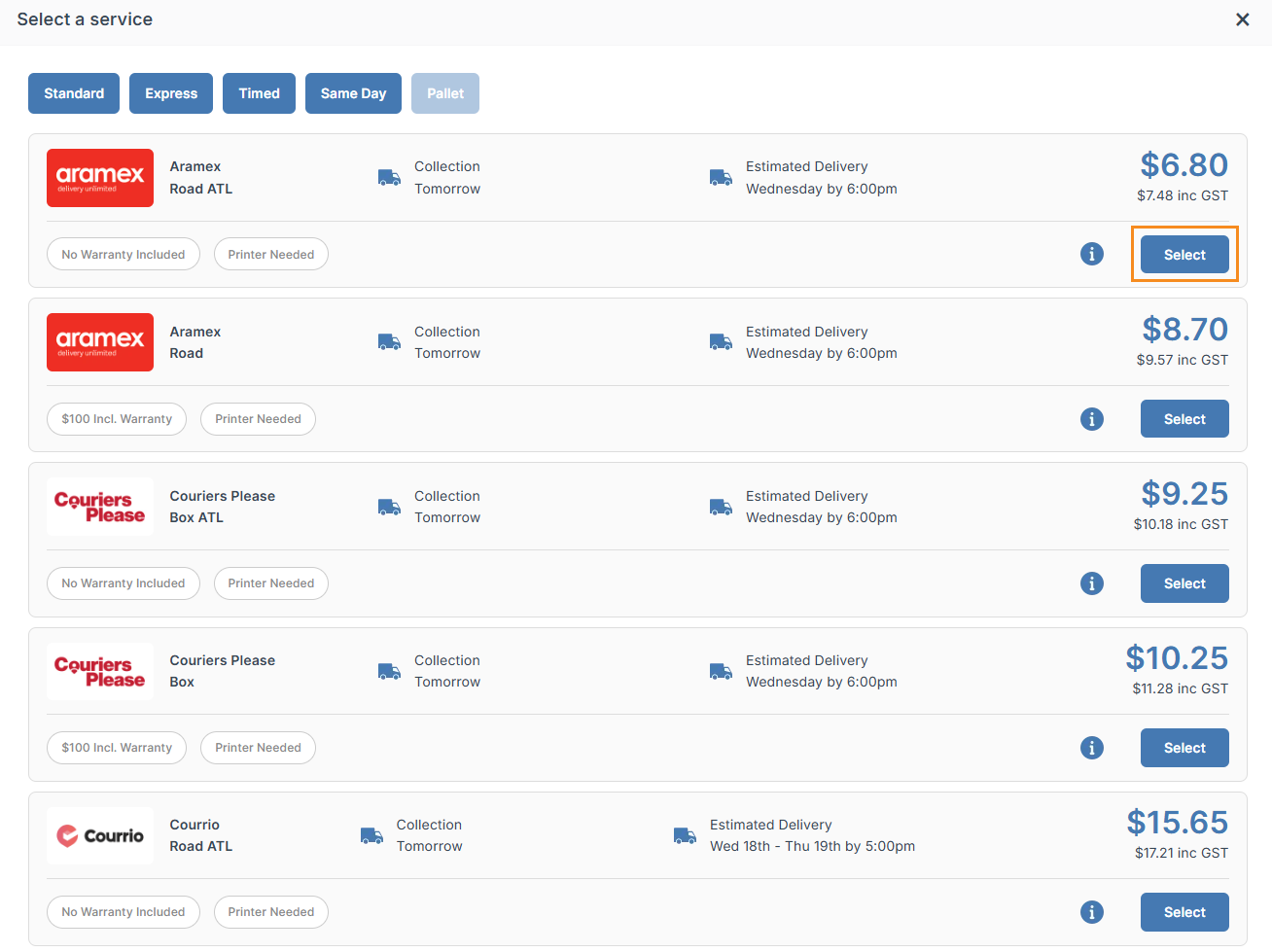Screen dimensions: 1272x952
Task: Toggle the Printer Needed badge on Couriers Please Box
Action: coord(258,748)
